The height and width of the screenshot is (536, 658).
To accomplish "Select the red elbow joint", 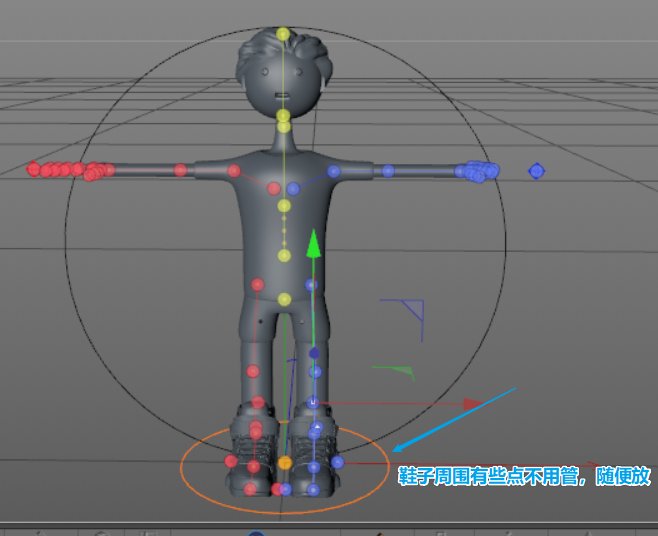I will tap(180, 170).
